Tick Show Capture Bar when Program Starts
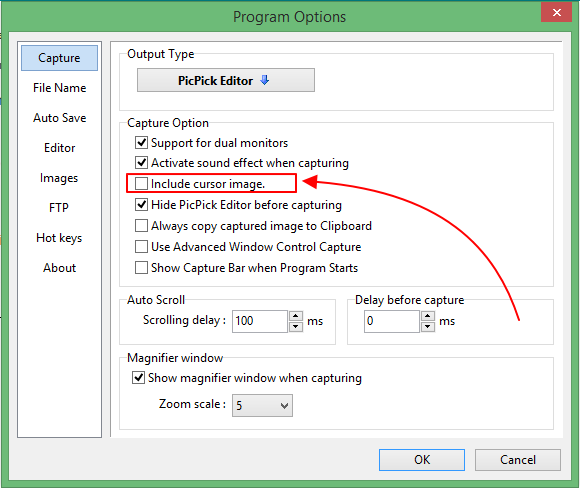 (141, 267)
